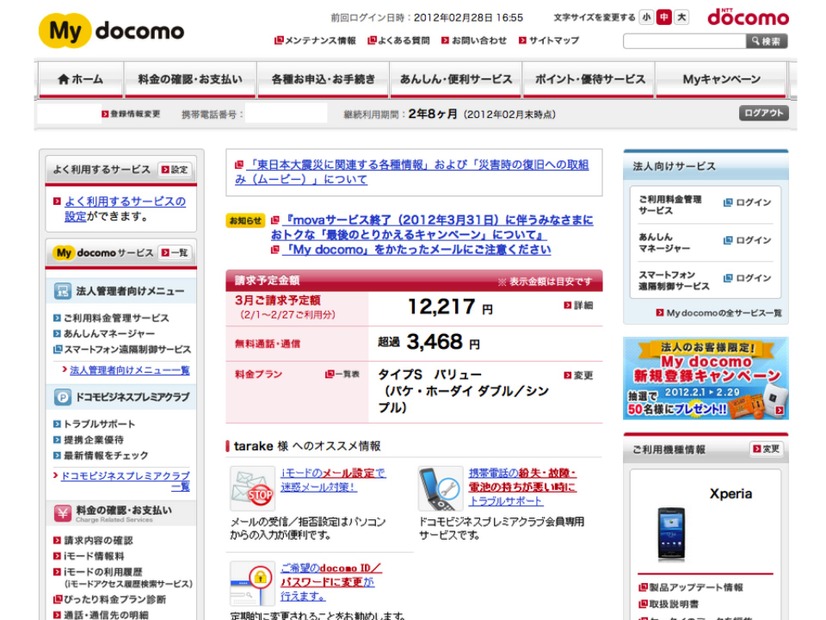Open よくある質問 link
This screenshot has width=826, height=620.
click(399, 41)
